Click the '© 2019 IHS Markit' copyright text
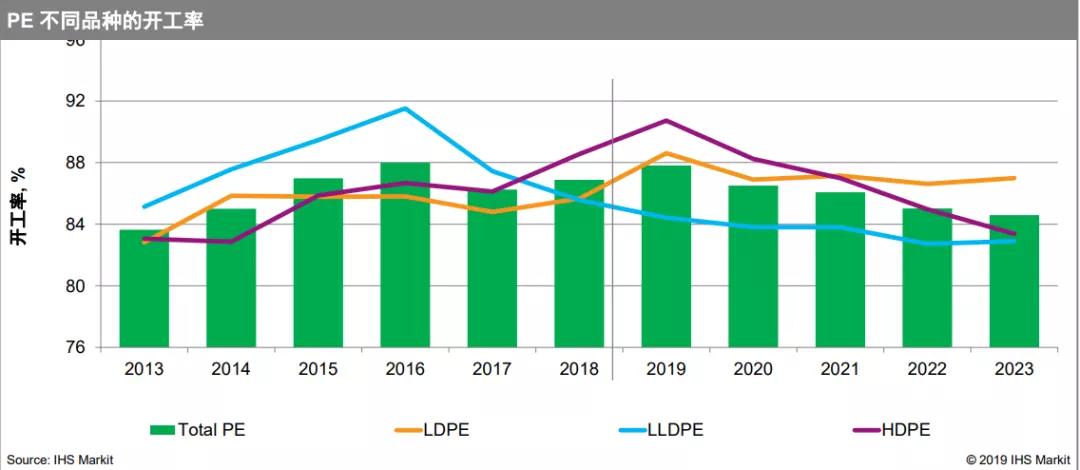1080x470 pixels. [1018, 460]
